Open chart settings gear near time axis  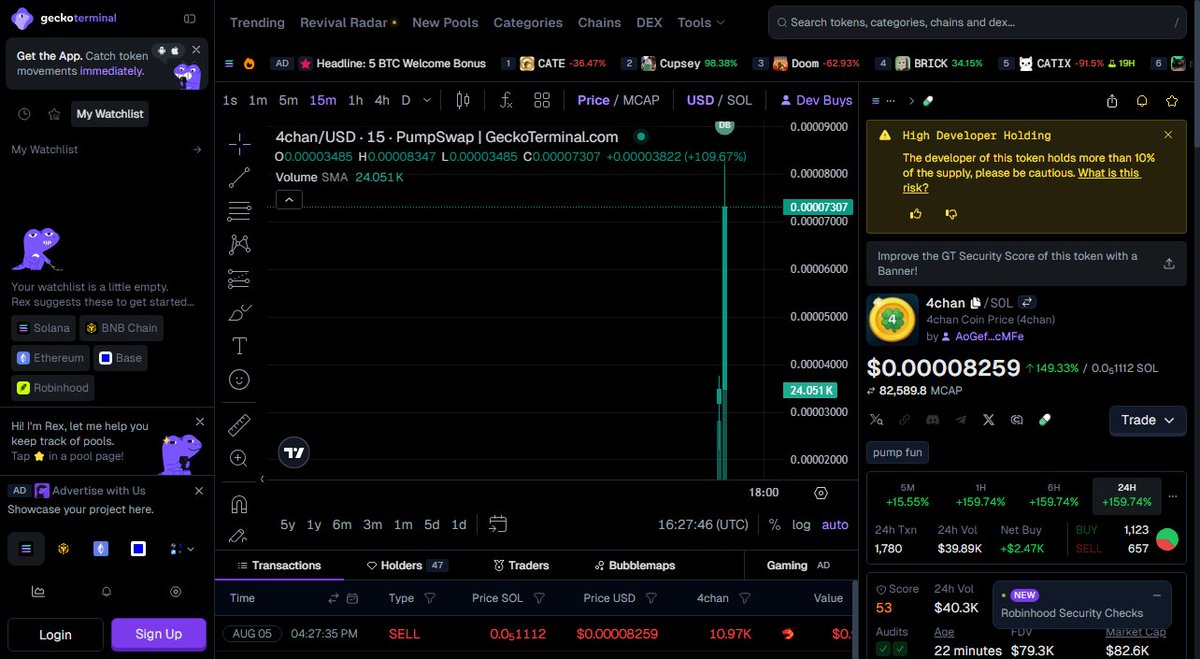click(x=821, y=493)
